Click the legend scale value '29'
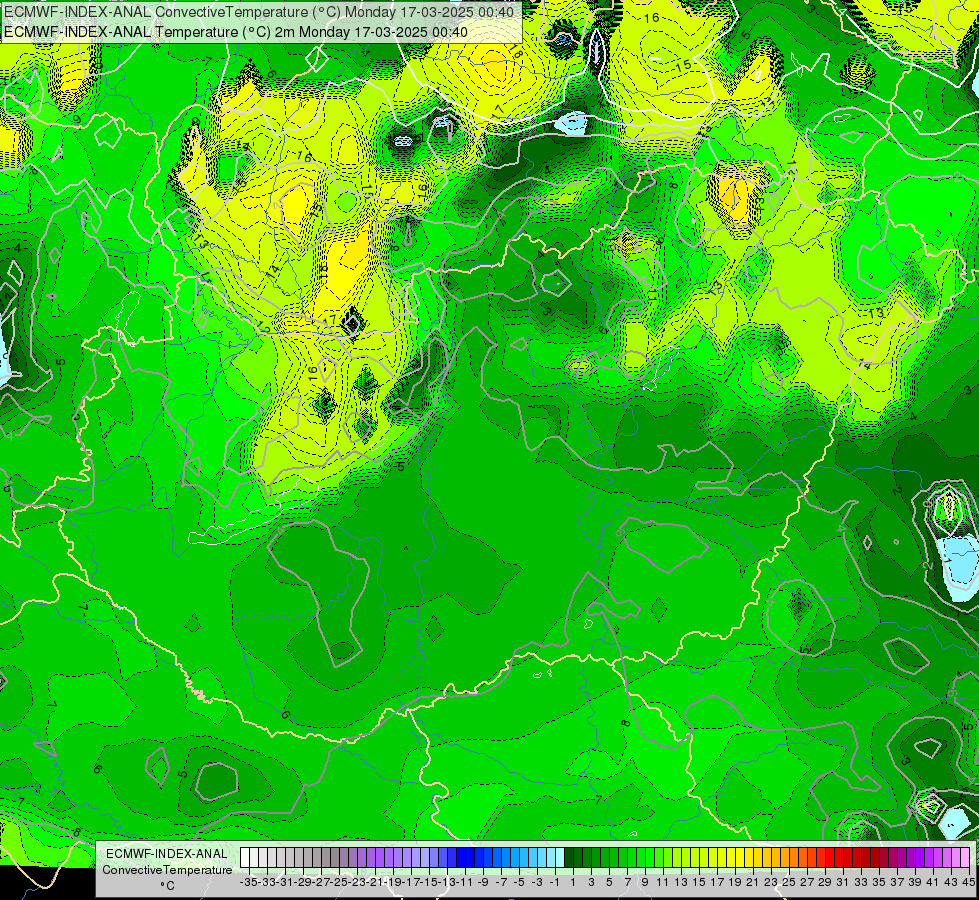Image resolution: width=979 pixels, height=900 pixels. coord(825,882)
